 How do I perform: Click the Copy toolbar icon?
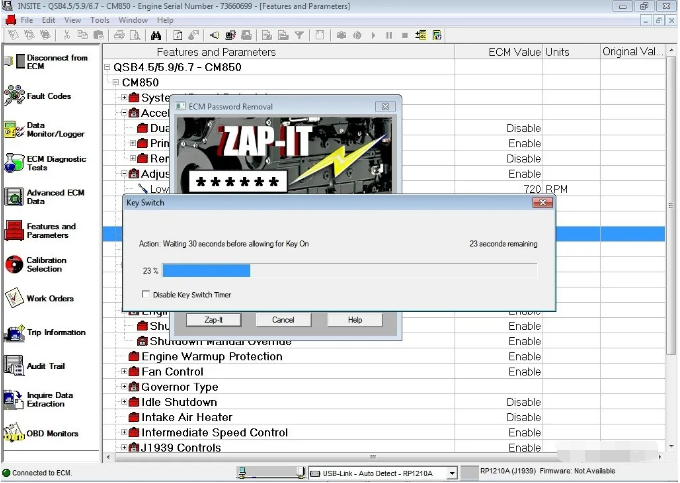pyautogui.click(x=82, y=35)
